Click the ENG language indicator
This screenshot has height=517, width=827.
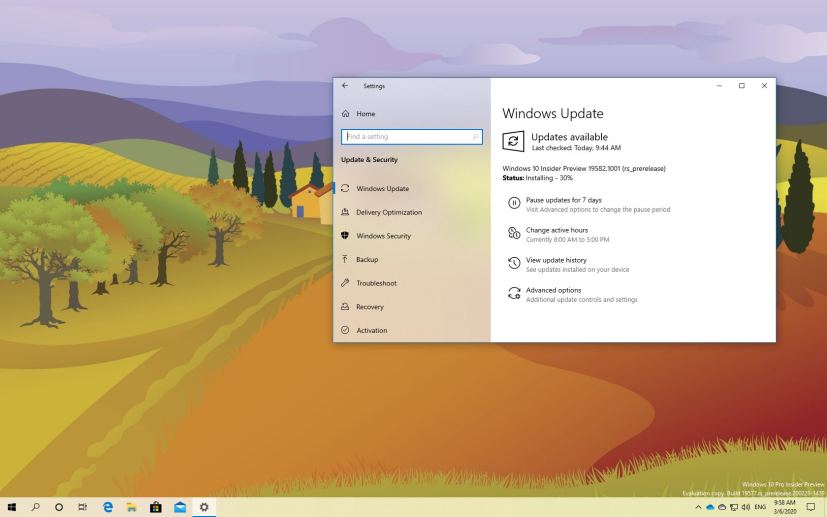[x=760, y=508]
